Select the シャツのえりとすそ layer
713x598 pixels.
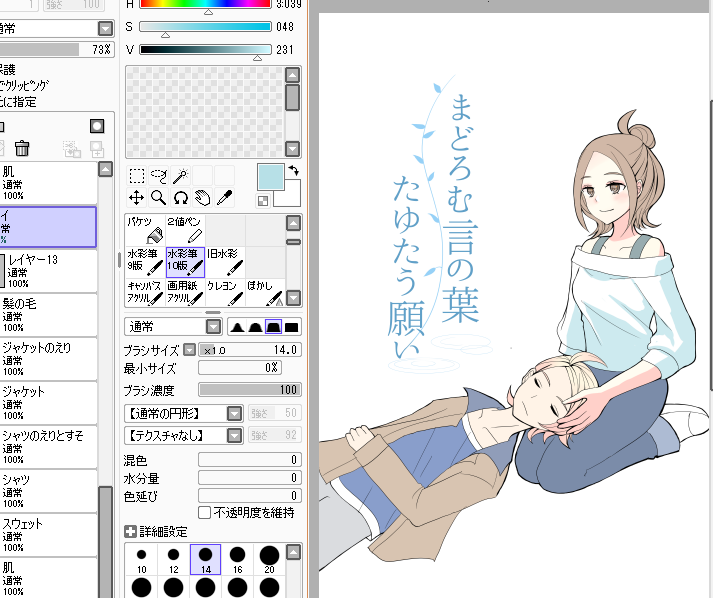coord(48,447)
